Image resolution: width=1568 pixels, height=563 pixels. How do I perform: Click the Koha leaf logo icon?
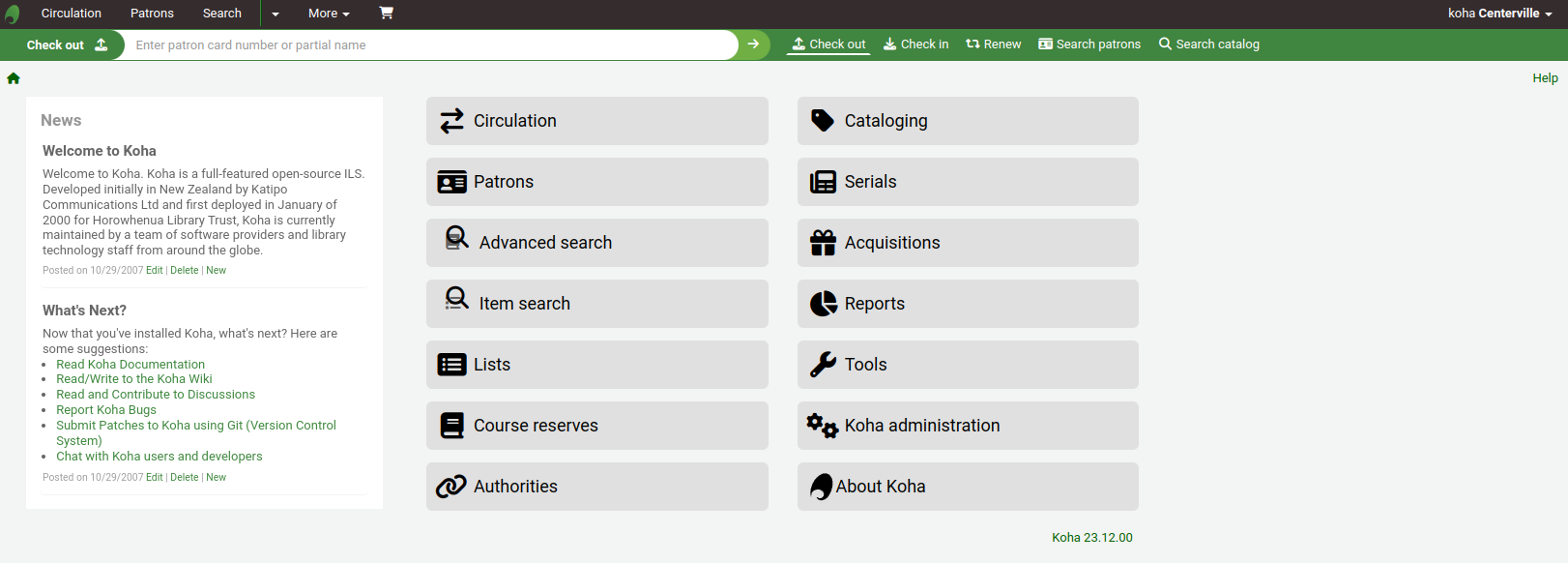[13, 15]
